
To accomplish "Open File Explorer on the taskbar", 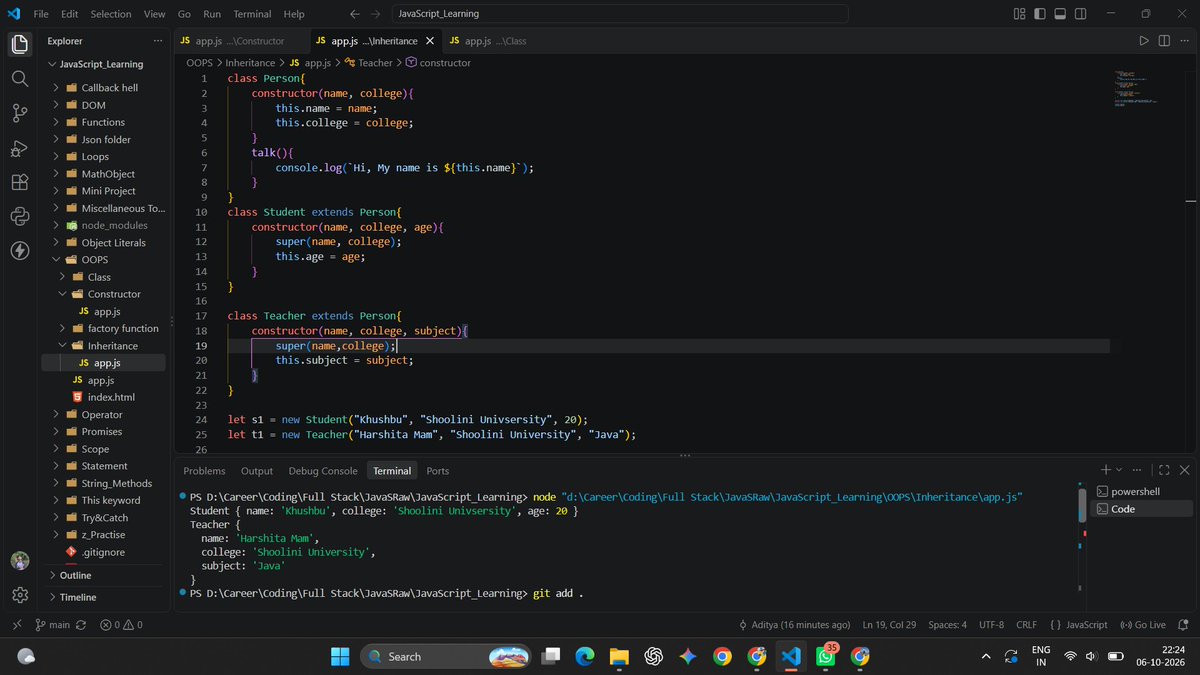I will [x=619, y=656].
